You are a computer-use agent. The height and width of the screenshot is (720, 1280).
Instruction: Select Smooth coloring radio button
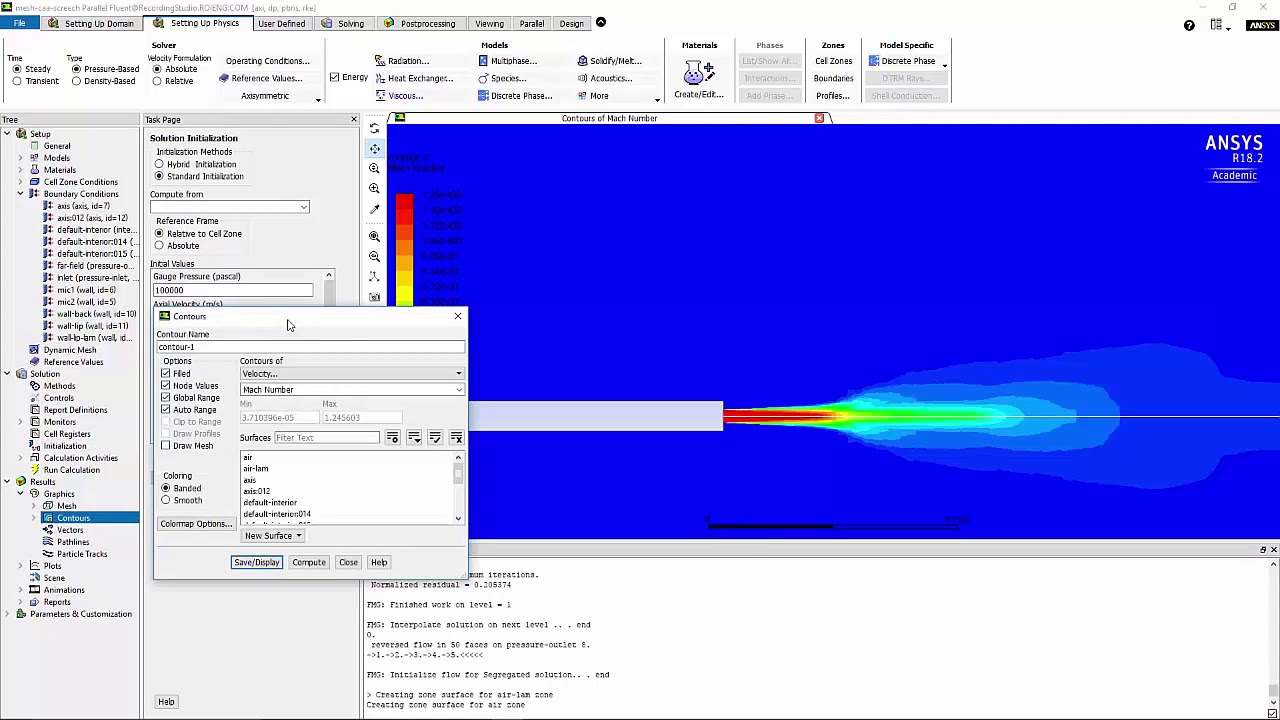166,500
